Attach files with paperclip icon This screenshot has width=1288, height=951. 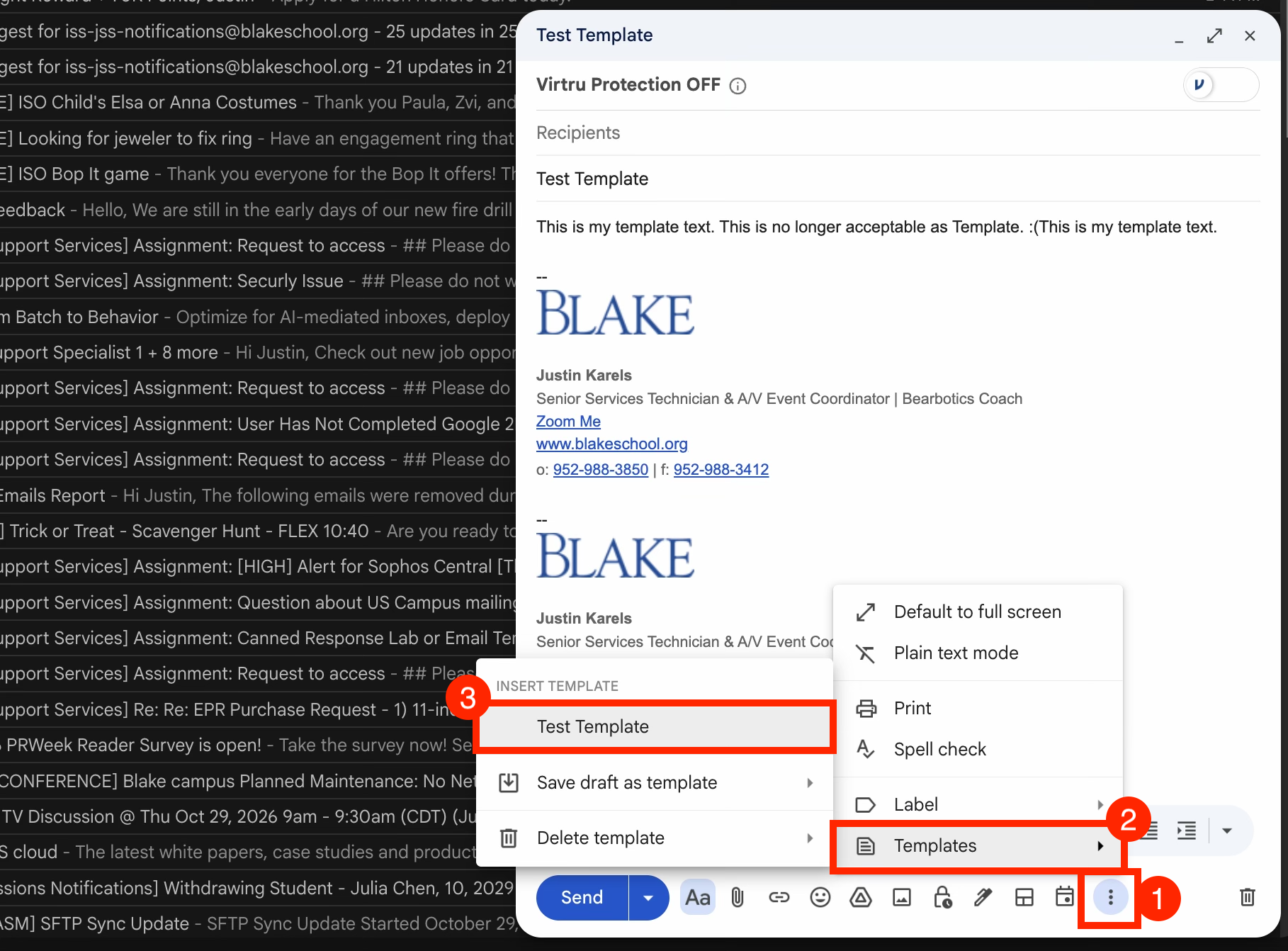738,898
